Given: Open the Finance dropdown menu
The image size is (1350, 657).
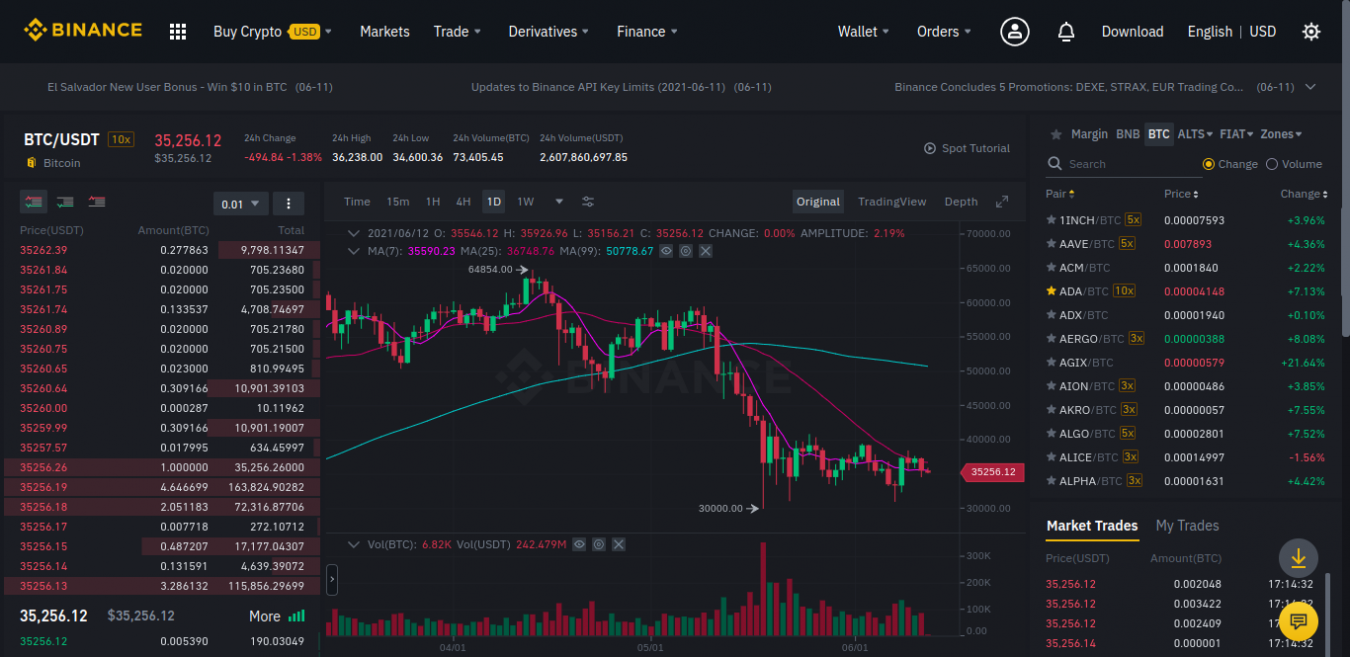Looking at the screenshot, I should [x=647, y=32].
